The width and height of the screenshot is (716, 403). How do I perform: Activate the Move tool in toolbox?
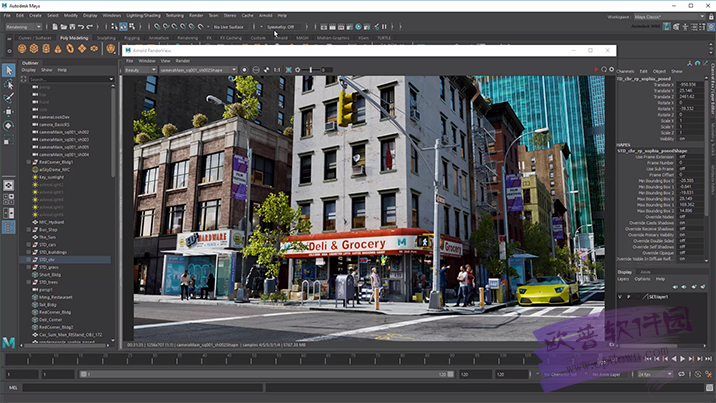point(9,112)
